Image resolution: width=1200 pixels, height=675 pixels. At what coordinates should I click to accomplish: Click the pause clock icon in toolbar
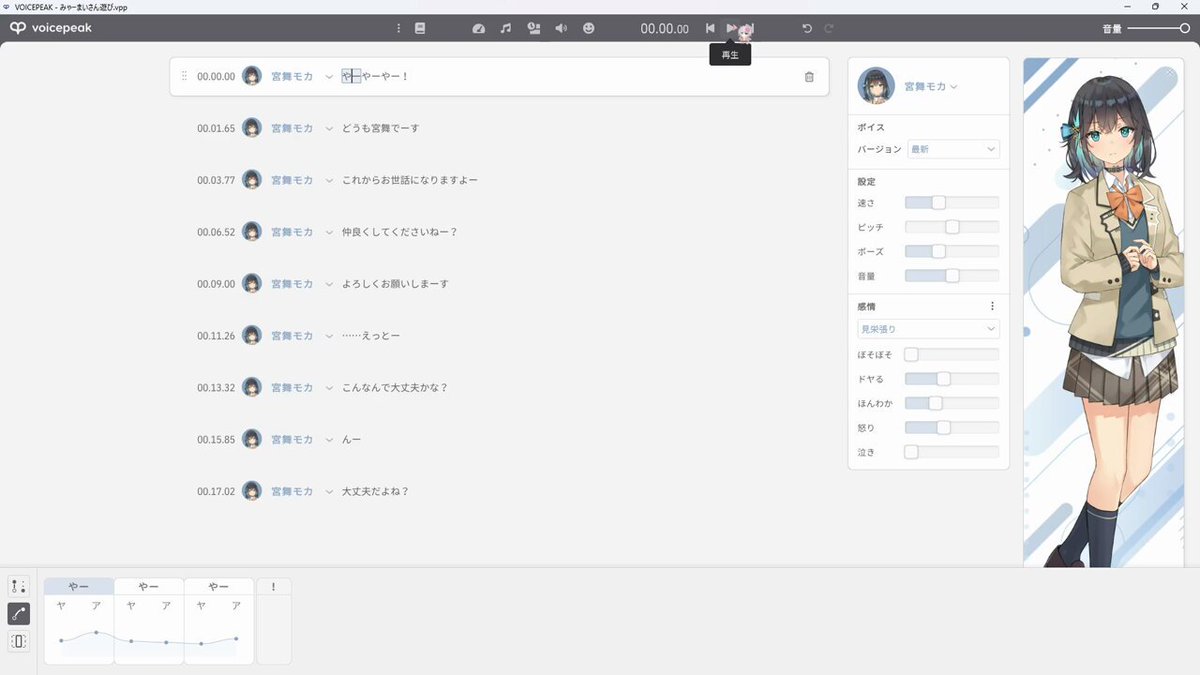tap(534, 28)
